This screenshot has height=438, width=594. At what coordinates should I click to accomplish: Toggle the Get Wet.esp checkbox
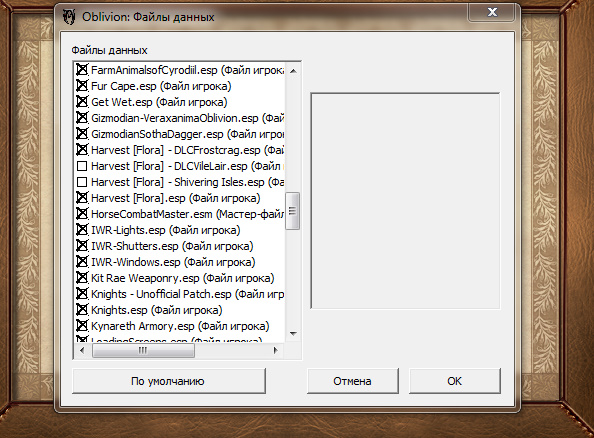pyautogui.click(x=82, y=102)
